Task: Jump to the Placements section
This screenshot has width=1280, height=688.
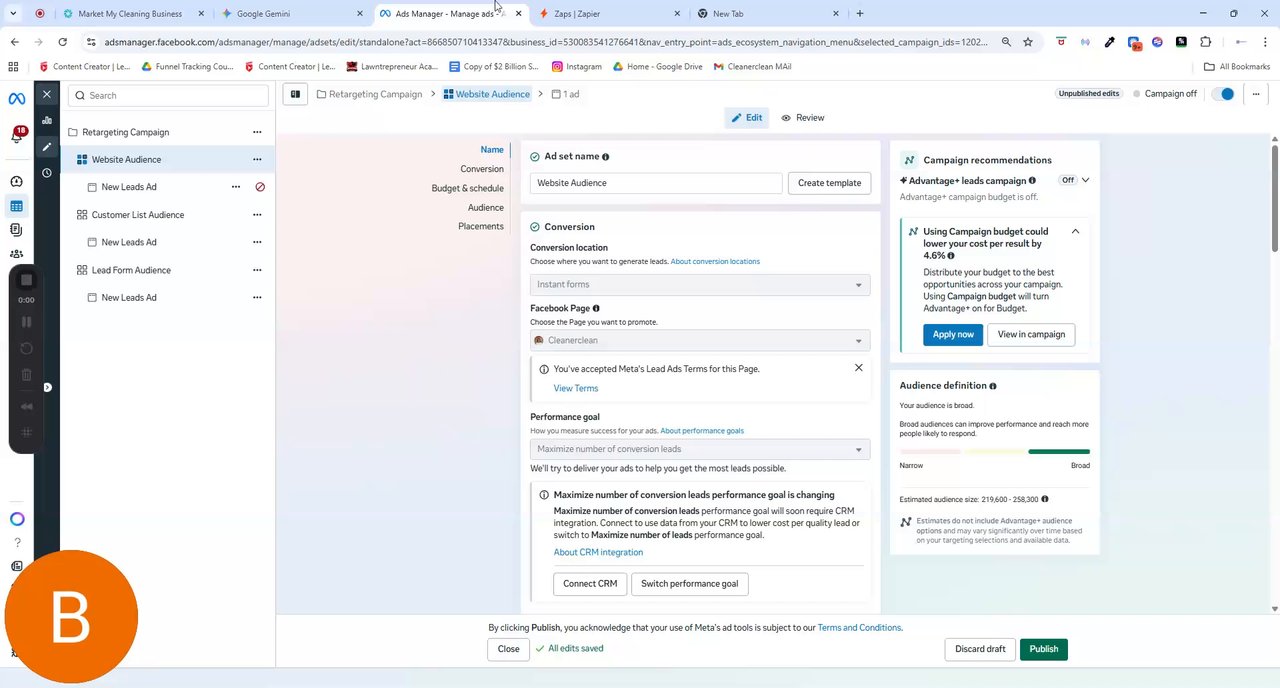Action: pos(481,226)
